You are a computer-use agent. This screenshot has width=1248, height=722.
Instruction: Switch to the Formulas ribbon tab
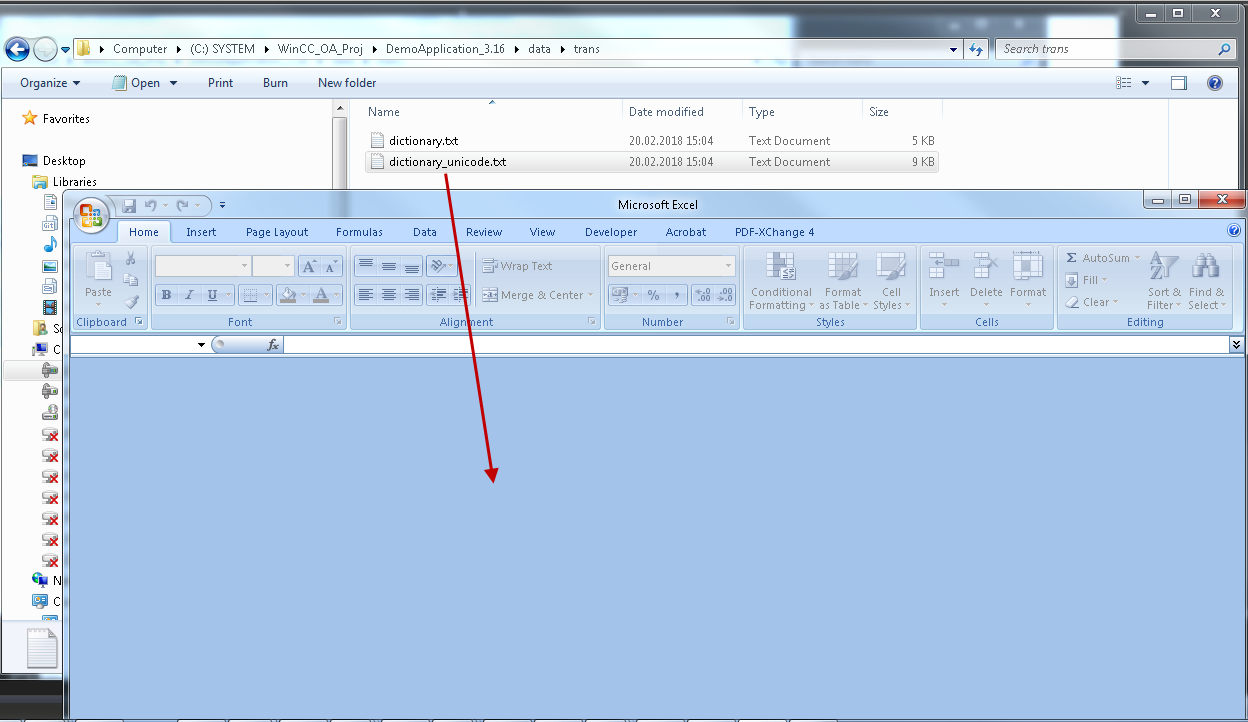(x=359, y=232)
